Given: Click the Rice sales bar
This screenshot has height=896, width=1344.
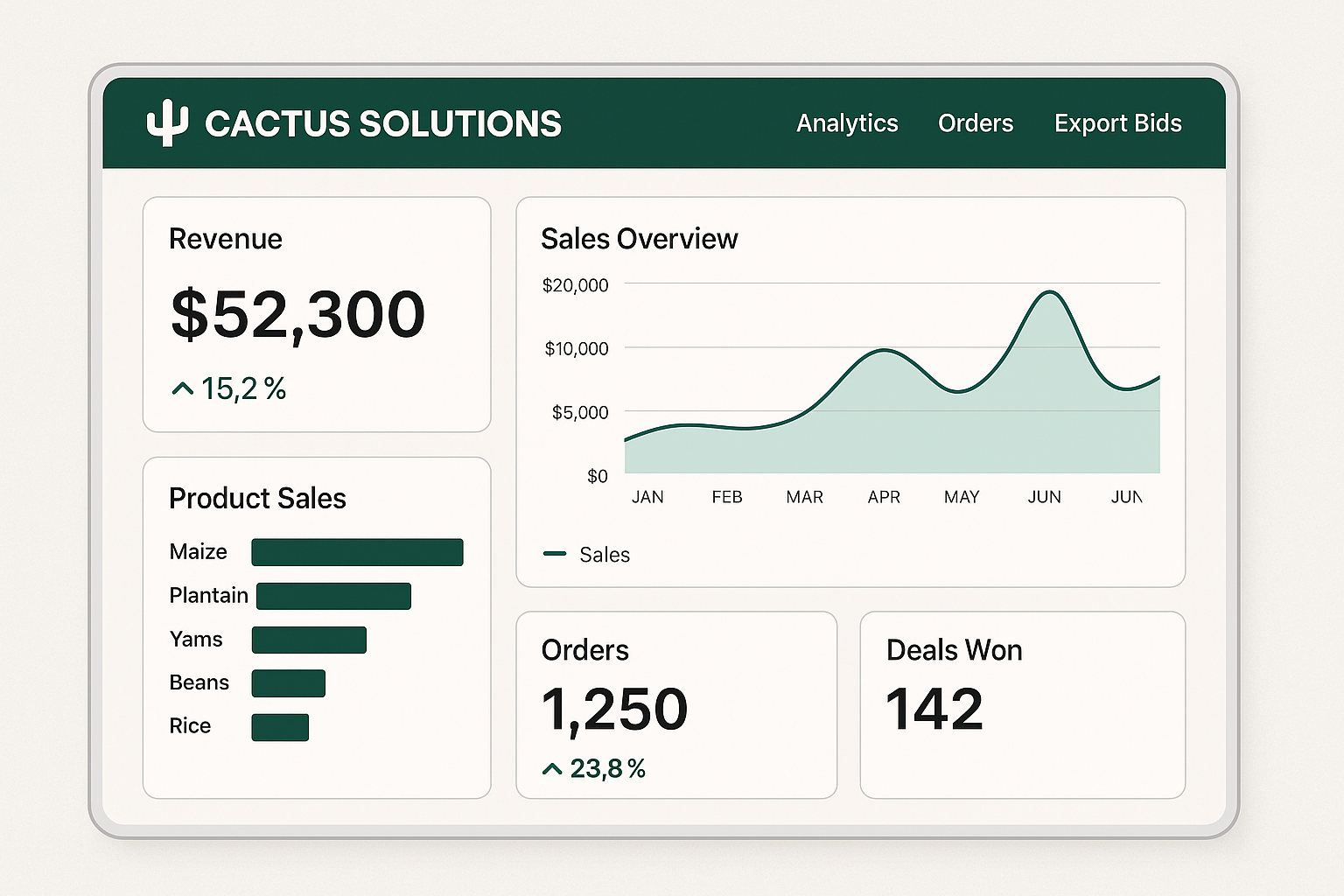Looking at the screenshot, I should click(x=280, y=727).
